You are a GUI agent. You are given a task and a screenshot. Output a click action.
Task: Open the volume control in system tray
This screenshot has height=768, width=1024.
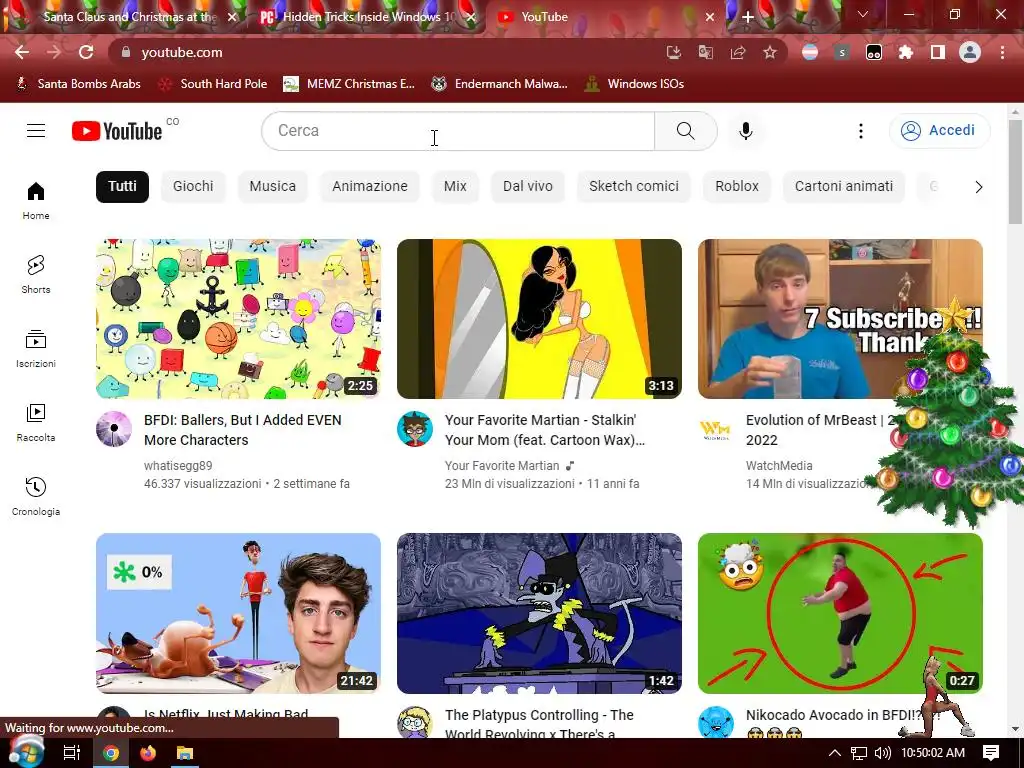pos(882,753)
